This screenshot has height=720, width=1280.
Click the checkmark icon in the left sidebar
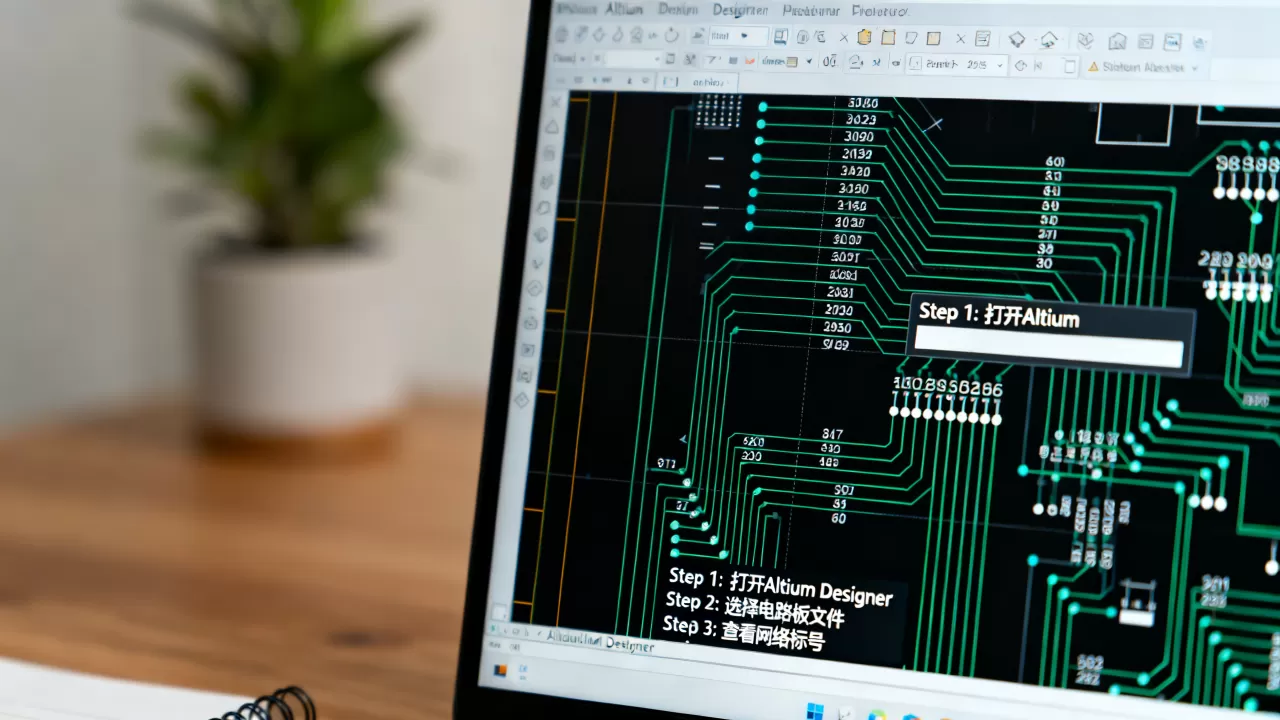[x=537, y=263]
